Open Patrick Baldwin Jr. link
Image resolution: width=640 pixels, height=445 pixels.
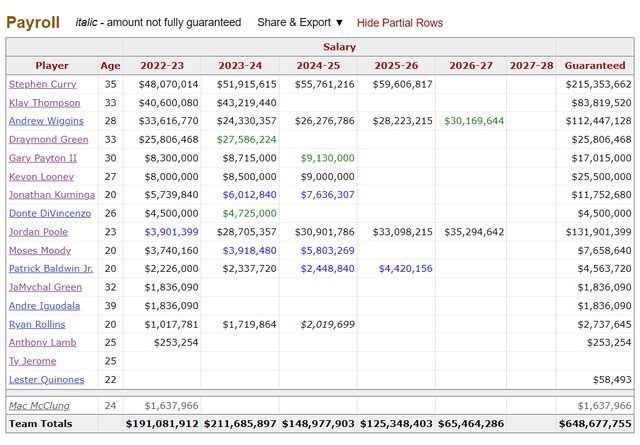pyautogui.click(x=51, y=269)
